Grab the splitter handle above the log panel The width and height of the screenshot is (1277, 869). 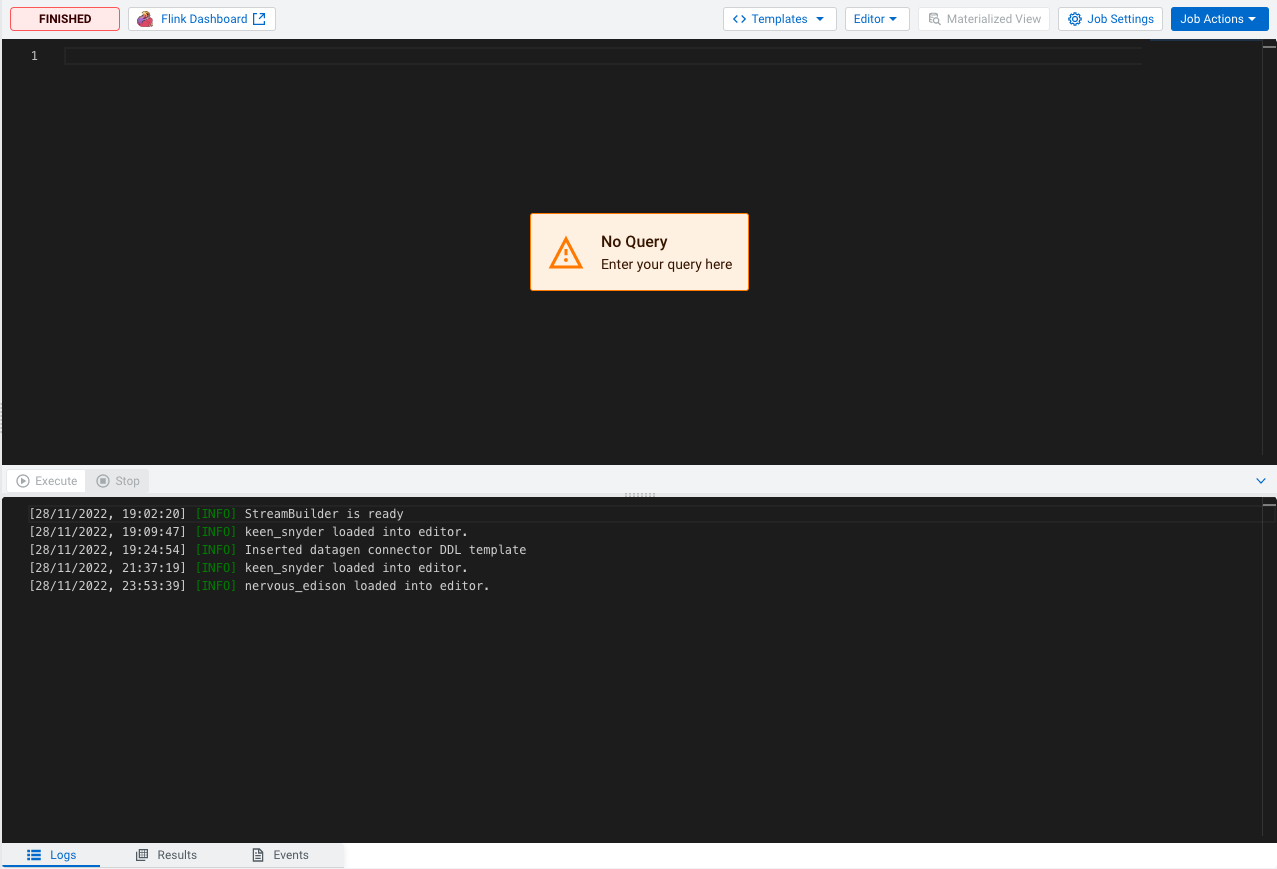coord(639,494)
